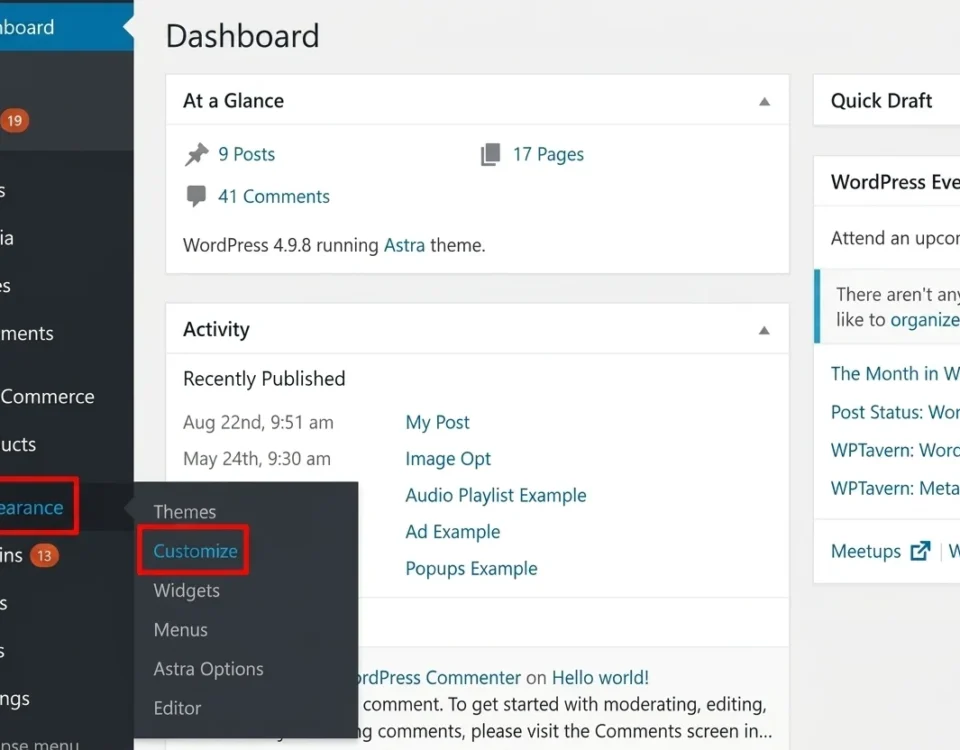
Task: Click the Astra theme link
Action: click(x=404, y=246)
